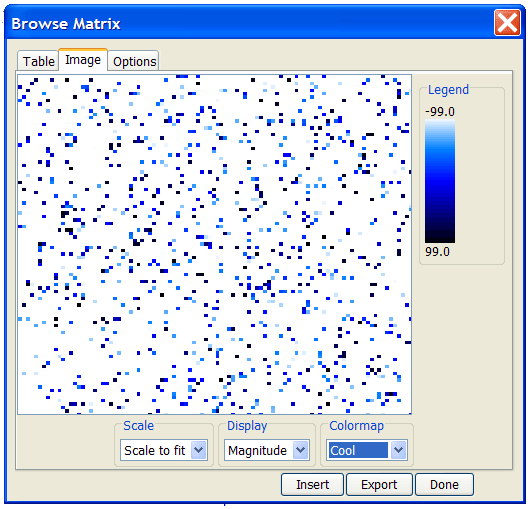532x509 pixels.
Task: Click the 'Magnitude' combo box text
Action: pyautogui.click(x=258, y=450)
